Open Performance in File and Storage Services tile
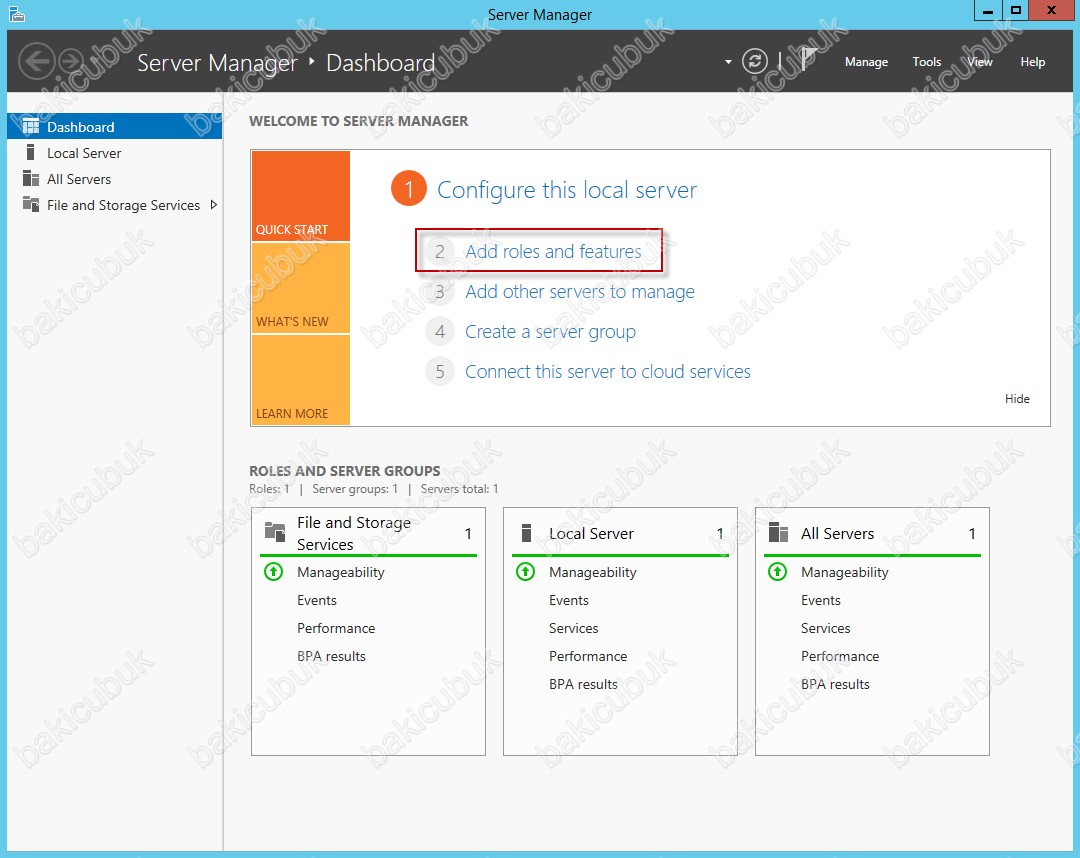The height and width of the screenshot is (858, 1080). [x=336, y=629]
